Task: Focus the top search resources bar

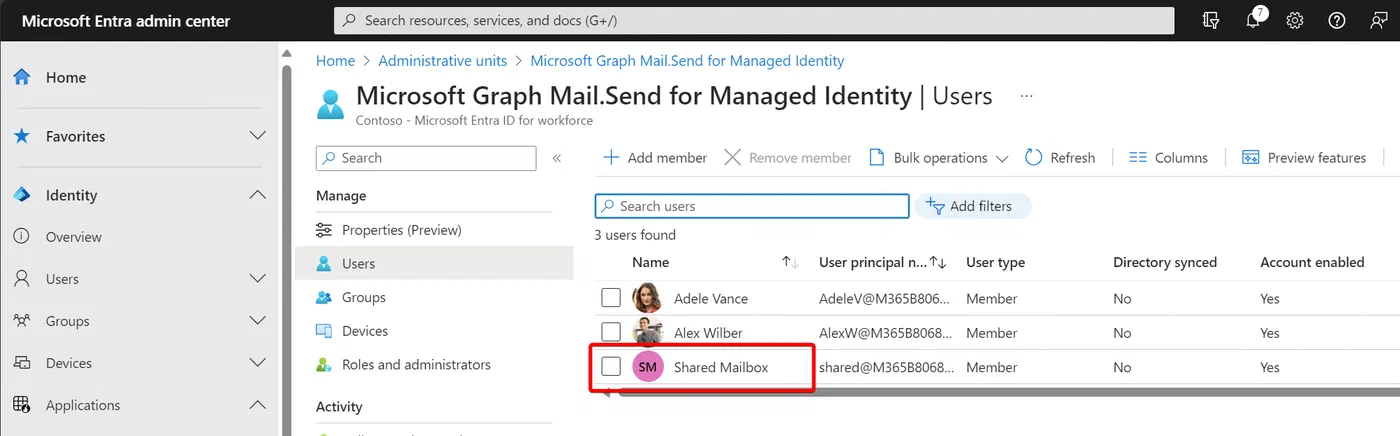Action: pos(754,20)
